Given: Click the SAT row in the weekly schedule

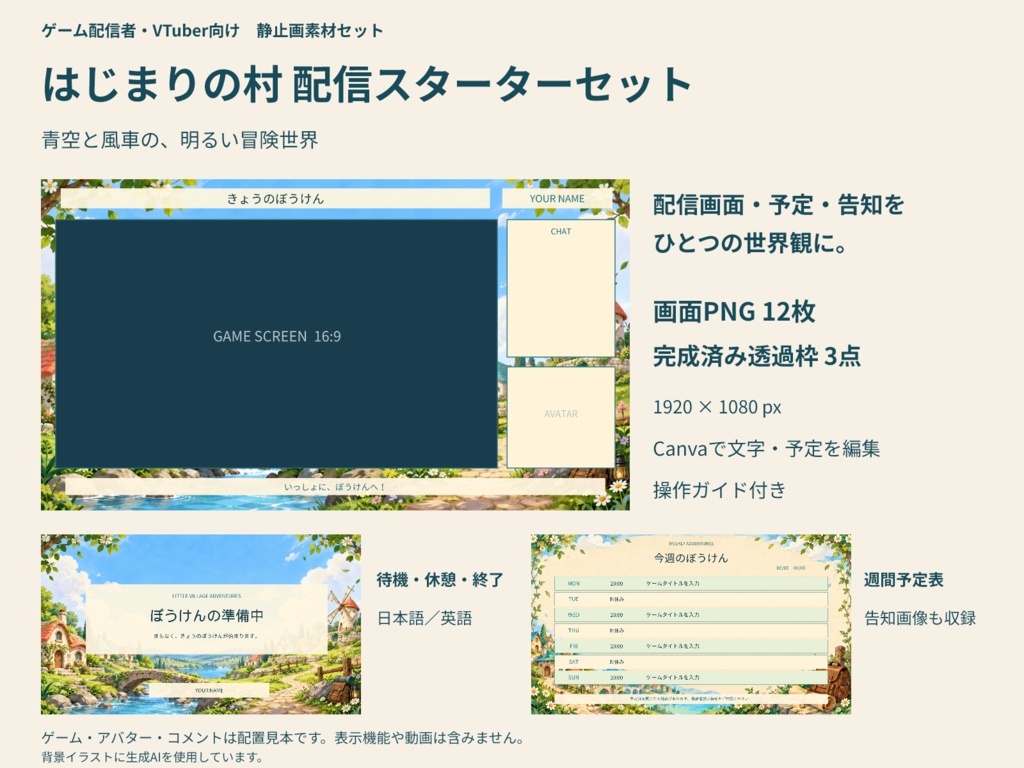Looking at the screenshot, I should (x=691, y=662).
